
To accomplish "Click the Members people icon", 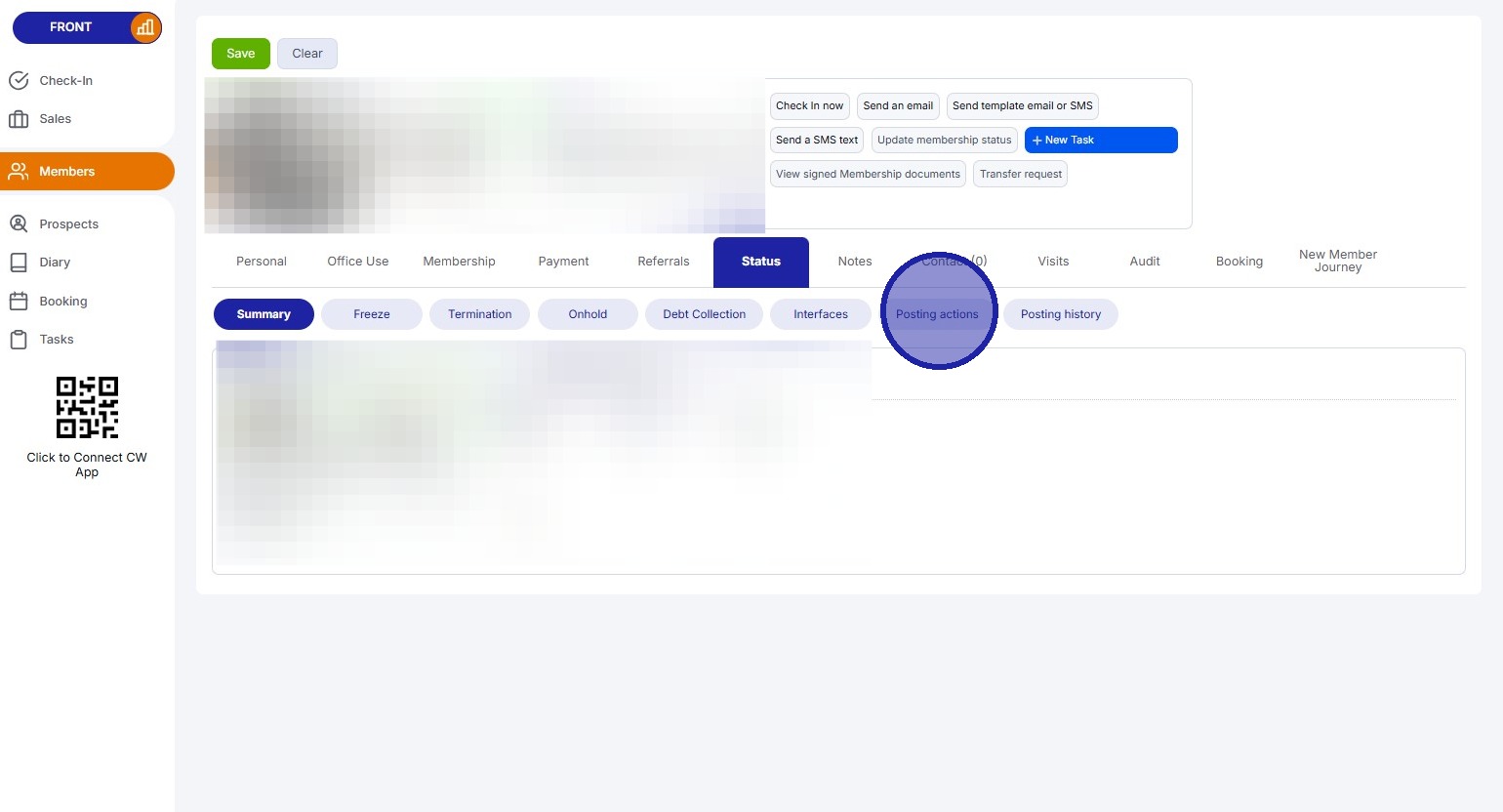I will tap(19, 172).
